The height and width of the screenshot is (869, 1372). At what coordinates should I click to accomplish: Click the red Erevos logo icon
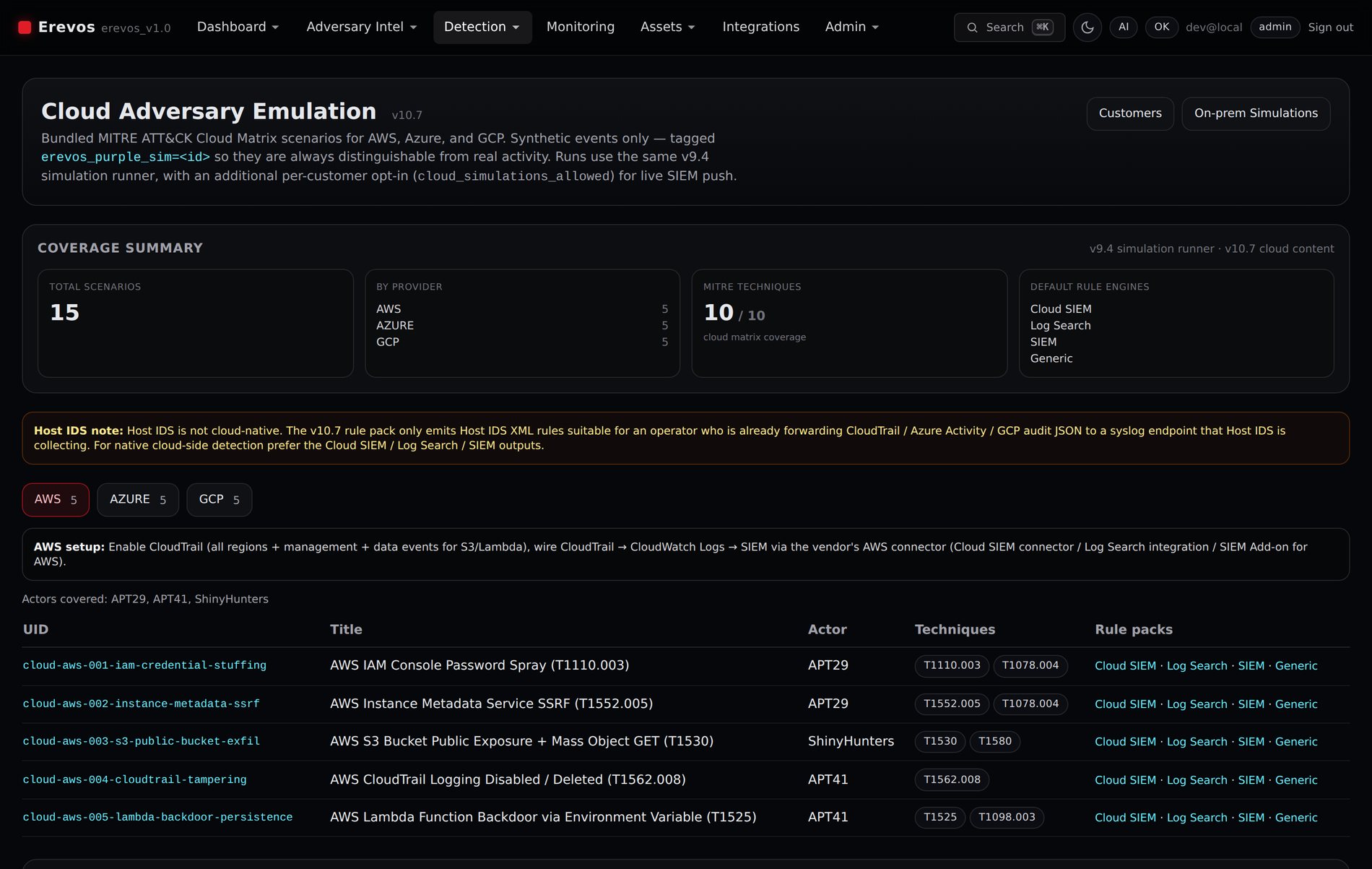[25, 27]
